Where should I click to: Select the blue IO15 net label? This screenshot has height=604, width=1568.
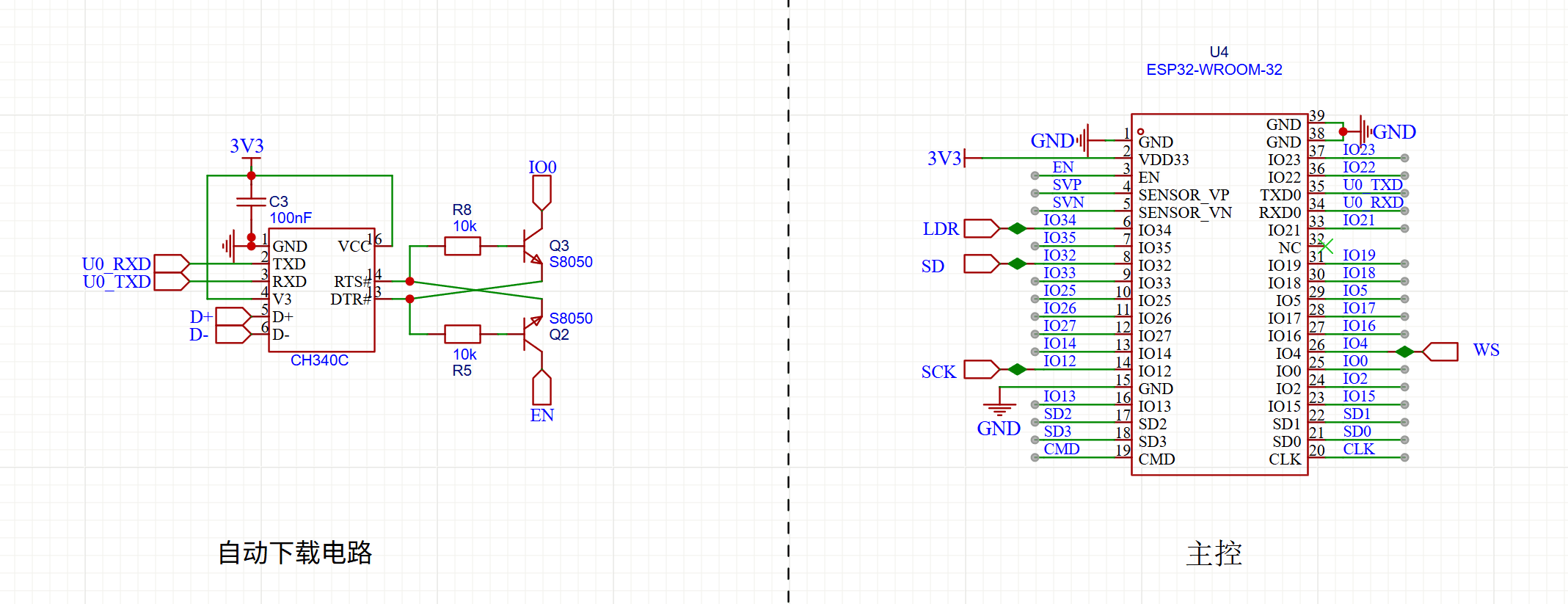click(x=1359, y=396)
